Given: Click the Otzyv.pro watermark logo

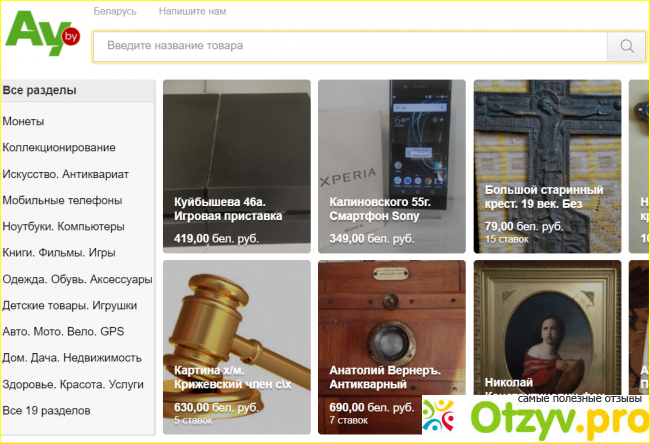Looking at the screenshot, I should (x=536, y=416).
